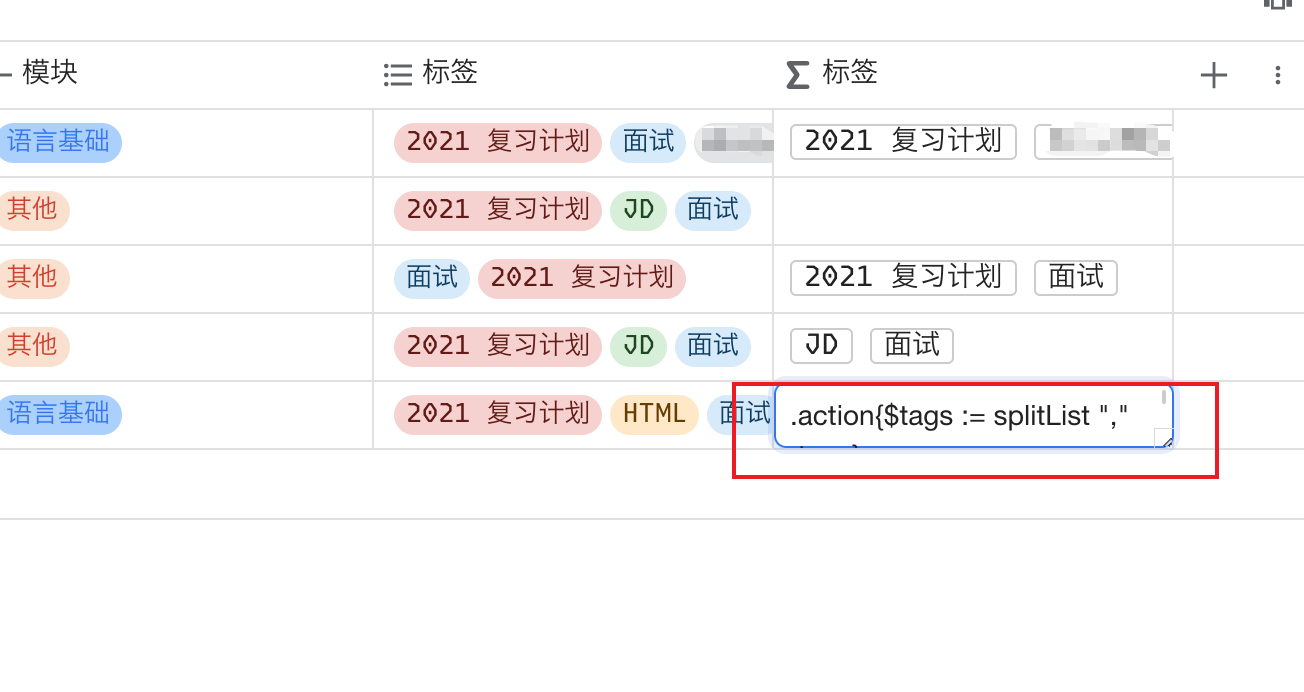This screenshot has height=692, width=1304.
Task: Click outlined 2021 复习计划 tag in first row
Action: pyautogui.click(x=903, y=142)
